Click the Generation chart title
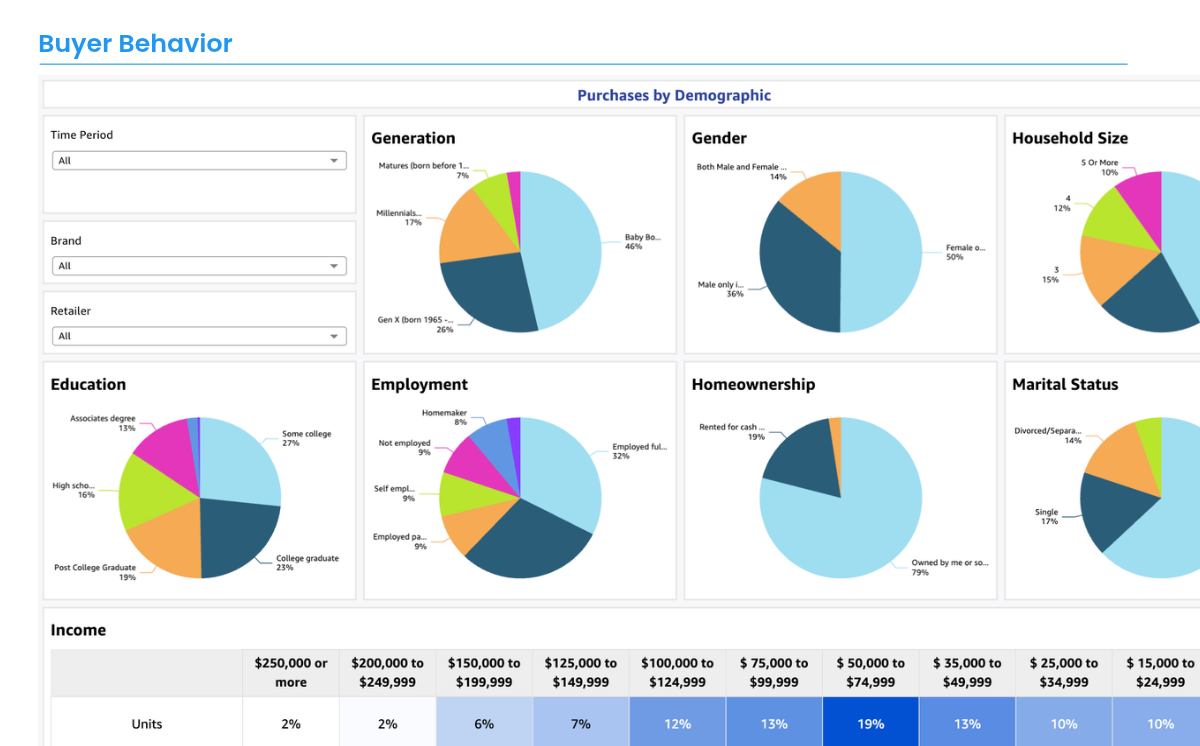1200x746 pixels. click(x=413, y=138)
